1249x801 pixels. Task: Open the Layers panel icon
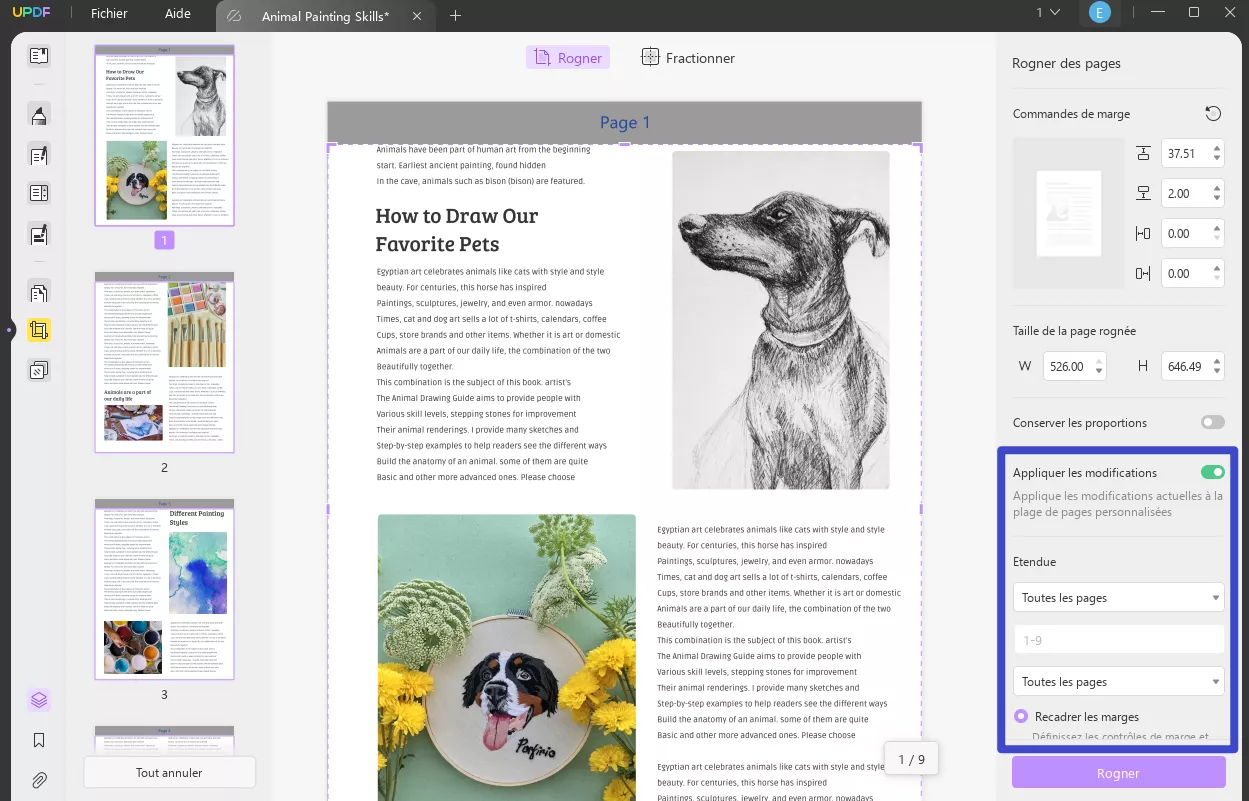pyautogui.click(x=39, y=700)
